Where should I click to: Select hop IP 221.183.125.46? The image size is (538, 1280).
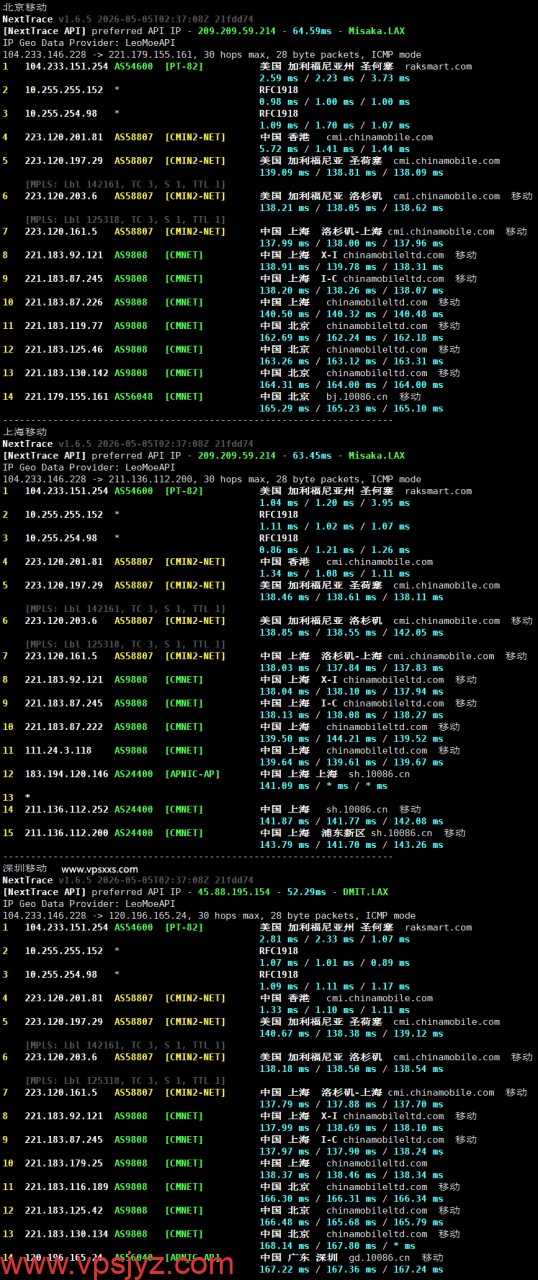(x=63, y=349)
